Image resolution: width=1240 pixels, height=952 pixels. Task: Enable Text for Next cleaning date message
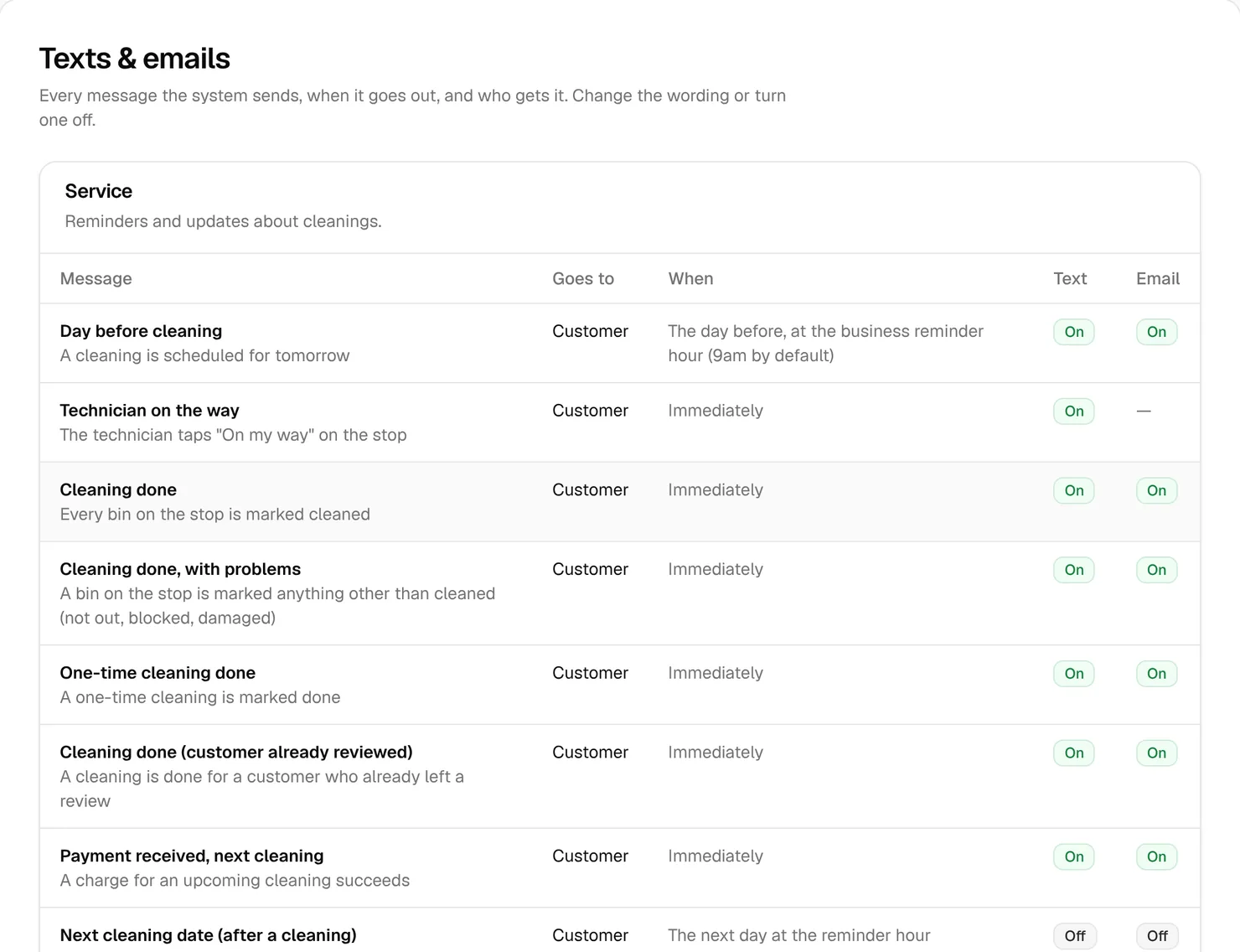tap(1075, 936)
